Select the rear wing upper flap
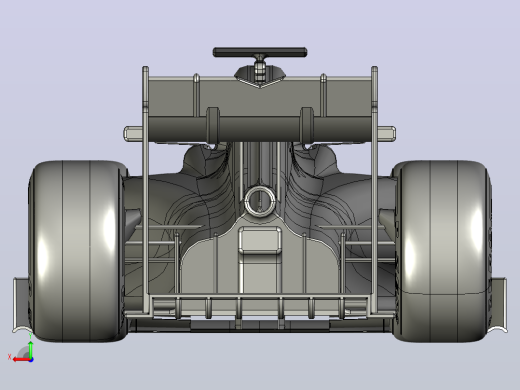Image resolution: width=520 pixels, height=390 pixels. [260, 98]
